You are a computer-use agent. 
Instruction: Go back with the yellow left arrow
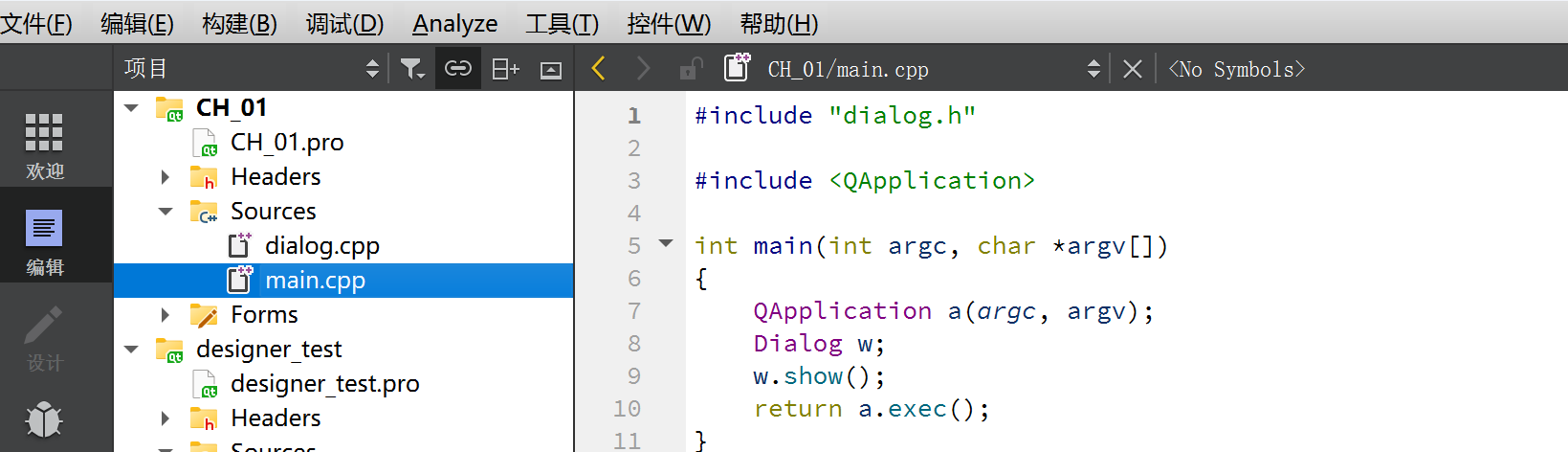(x=599, y=69)
